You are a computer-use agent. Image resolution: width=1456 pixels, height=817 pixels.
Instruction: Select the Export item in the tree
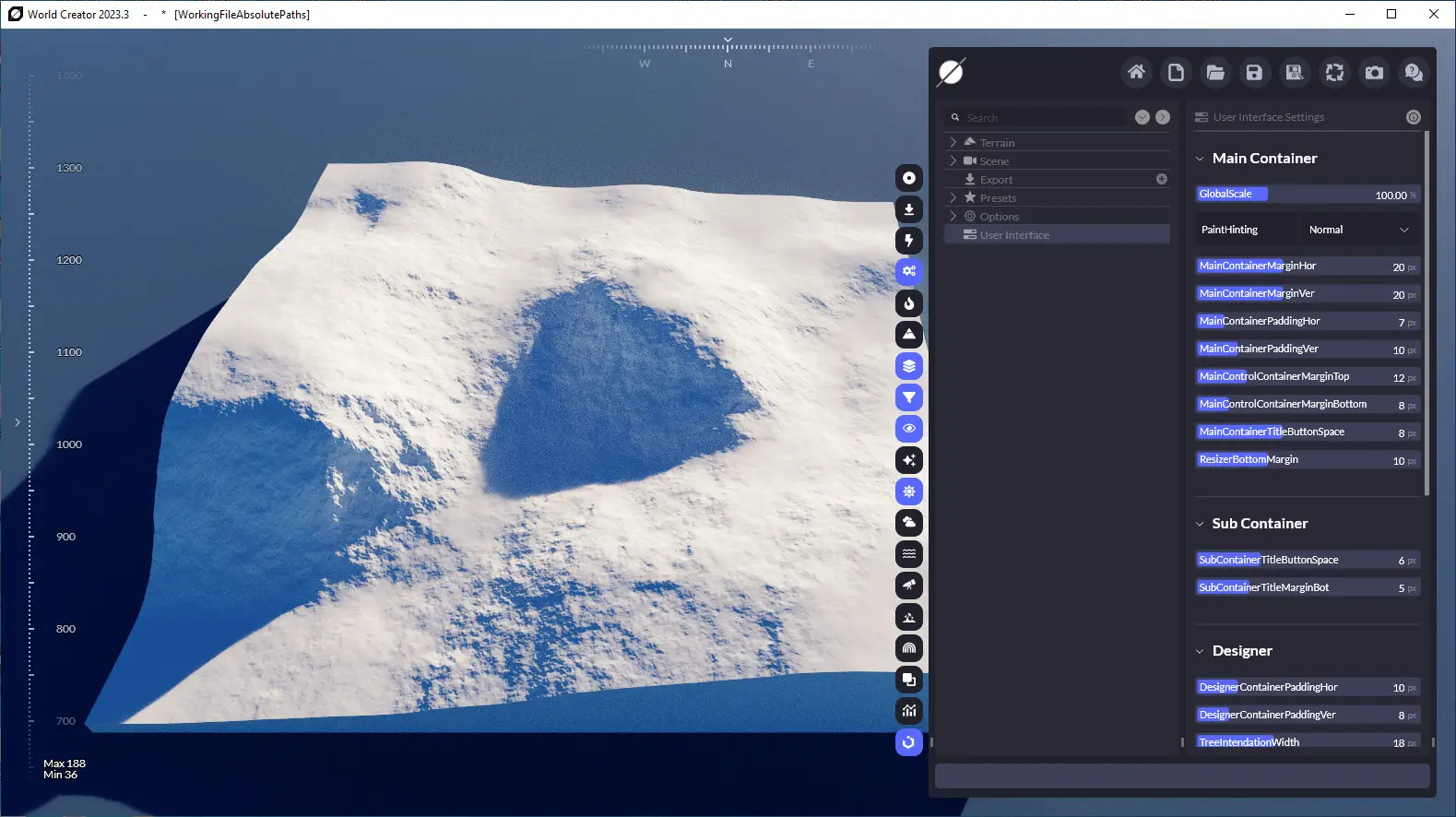pos(996,180)
